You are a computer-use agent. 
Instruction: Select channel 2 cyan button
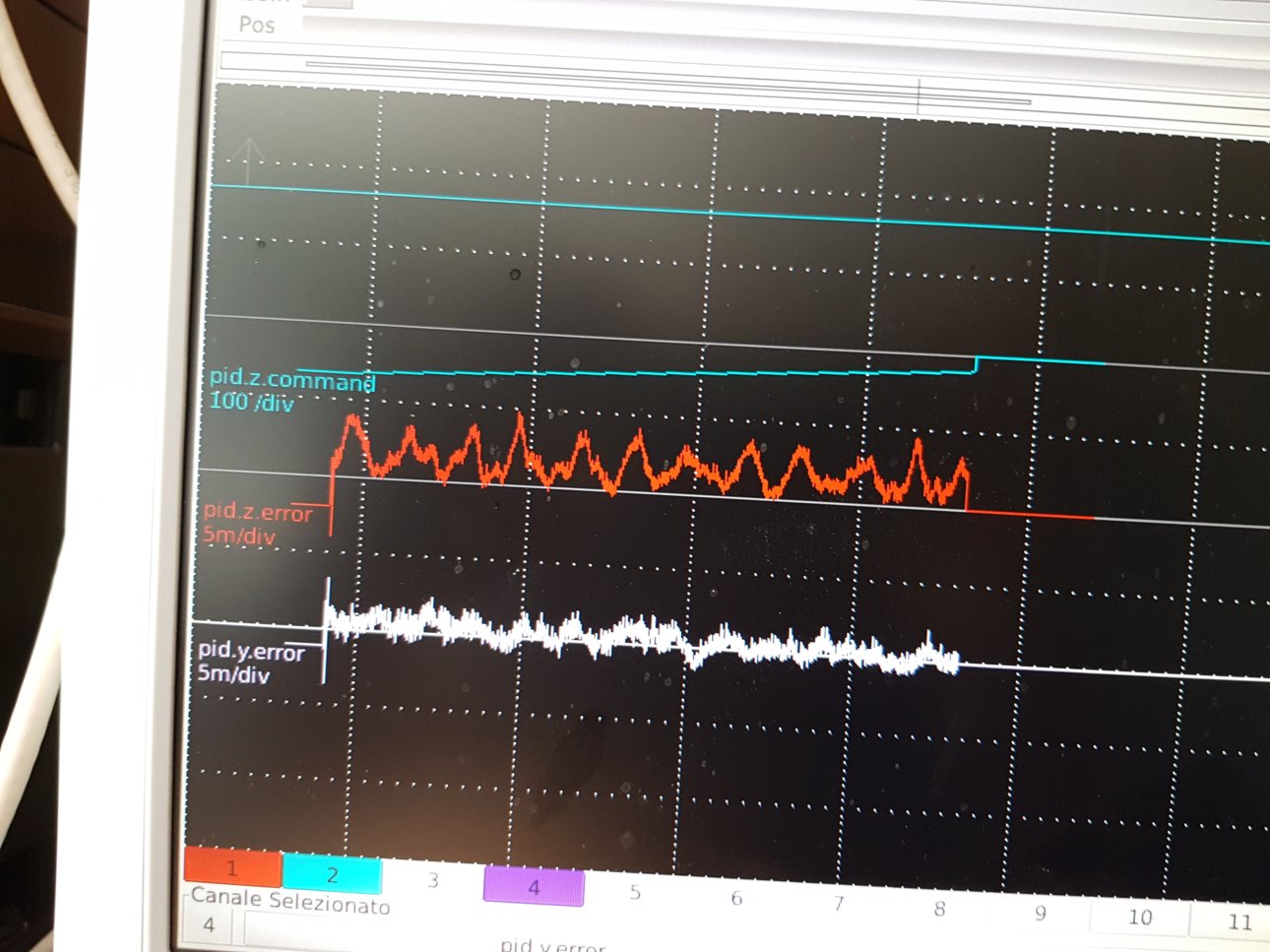(332, 873)
